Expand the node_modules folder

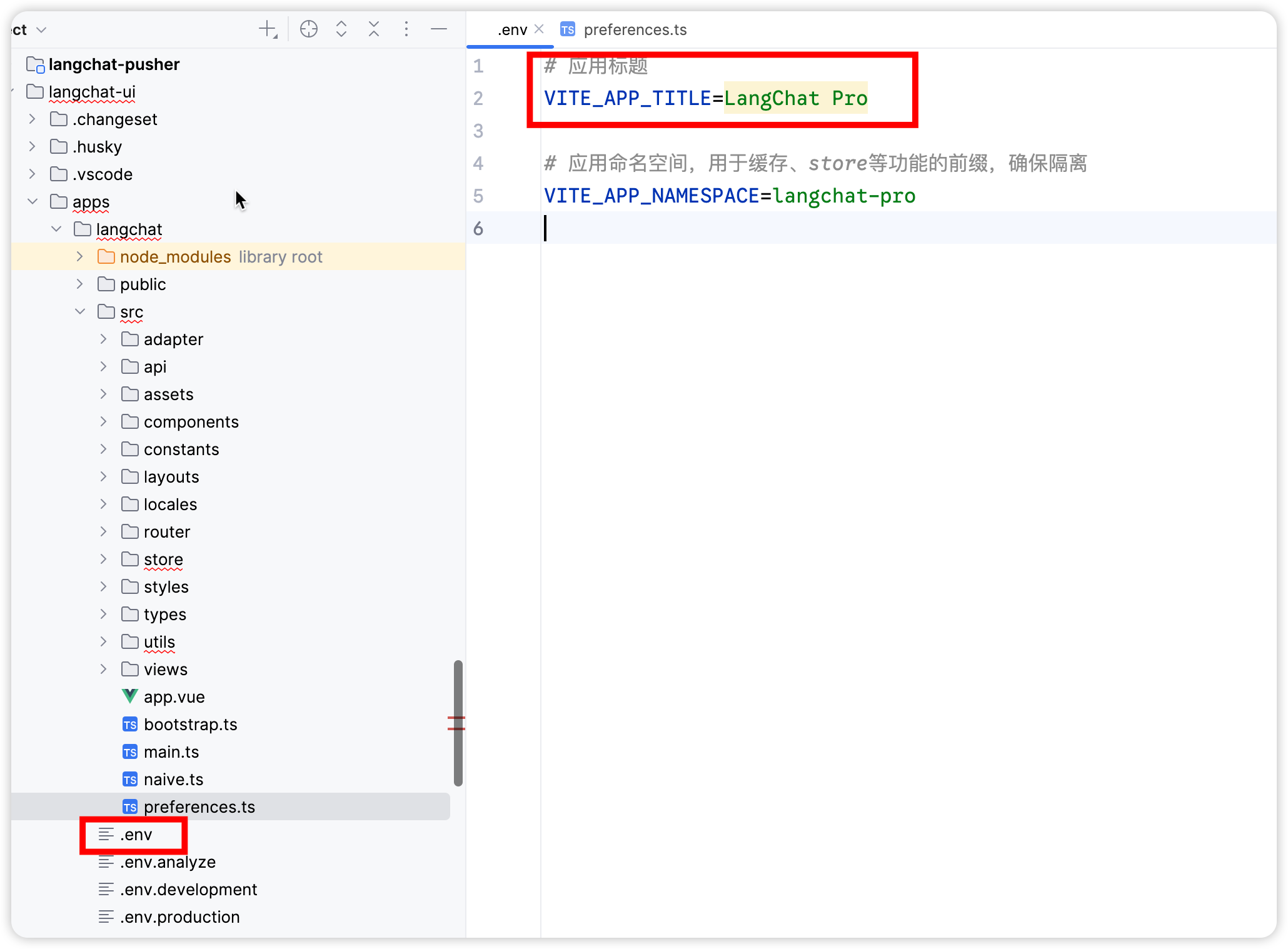tap(79, 257)
